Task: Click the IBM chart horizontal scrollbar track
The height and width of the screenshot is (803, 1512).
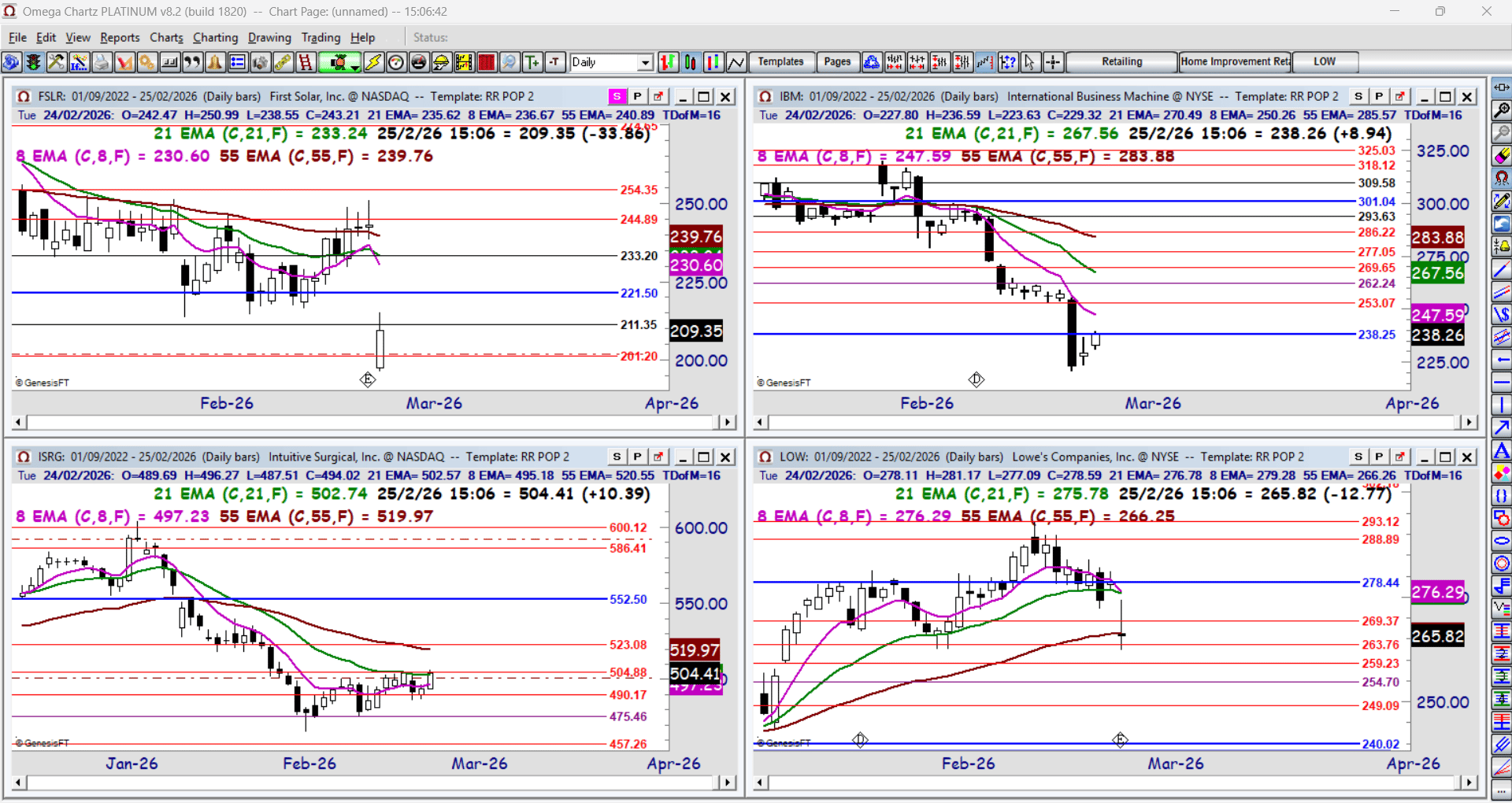Action: click(1114, 423)
